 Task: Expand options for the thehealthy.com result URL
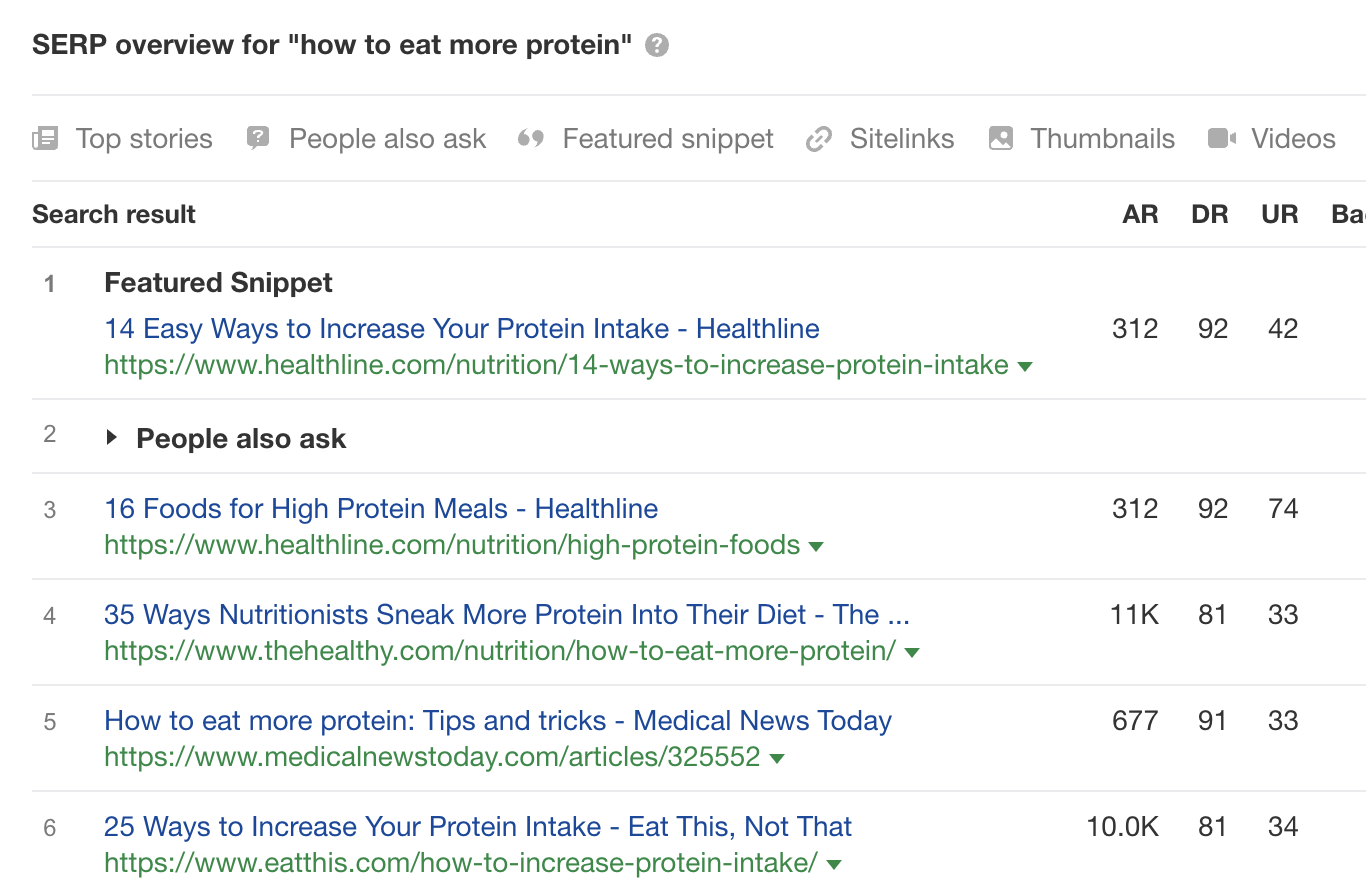[911, 651]
